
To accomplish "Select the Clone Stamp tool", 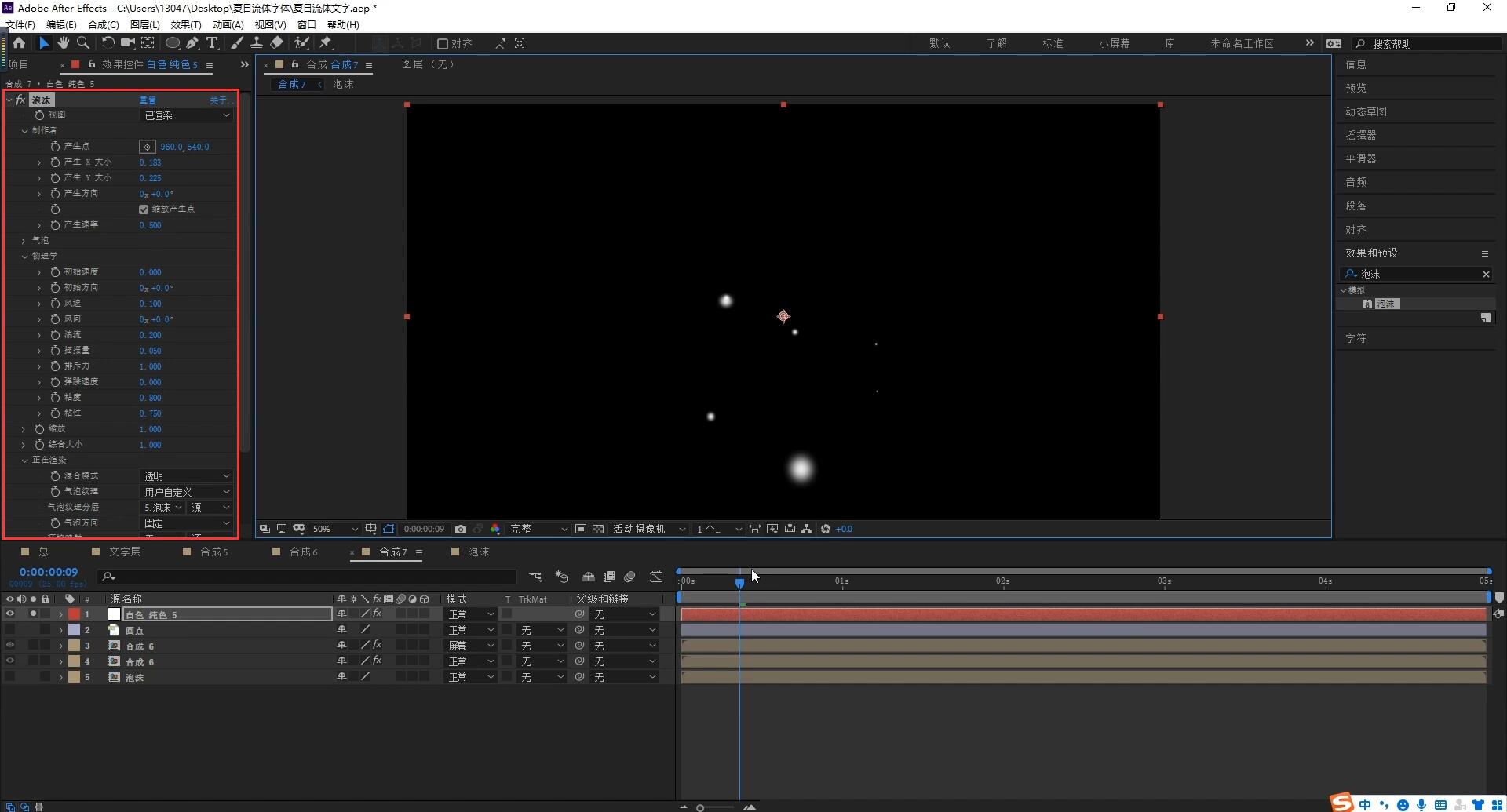I will (257, 43).
